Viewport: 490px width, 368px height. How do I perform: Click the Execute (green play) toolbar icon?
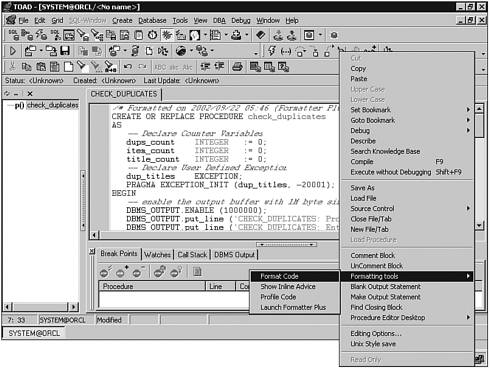(13, 51)
